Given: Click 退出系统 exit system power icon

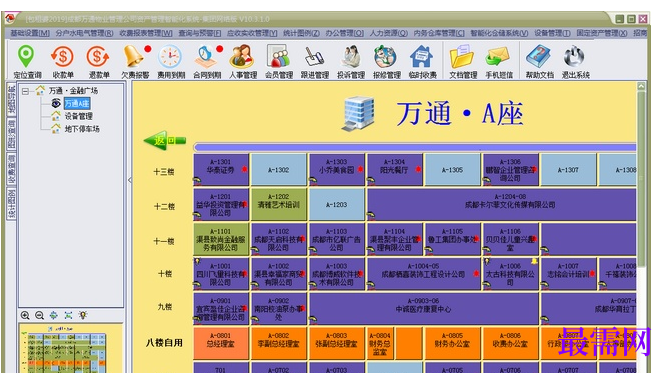Looking at the screenshot, I should click(x=575, y=62).
